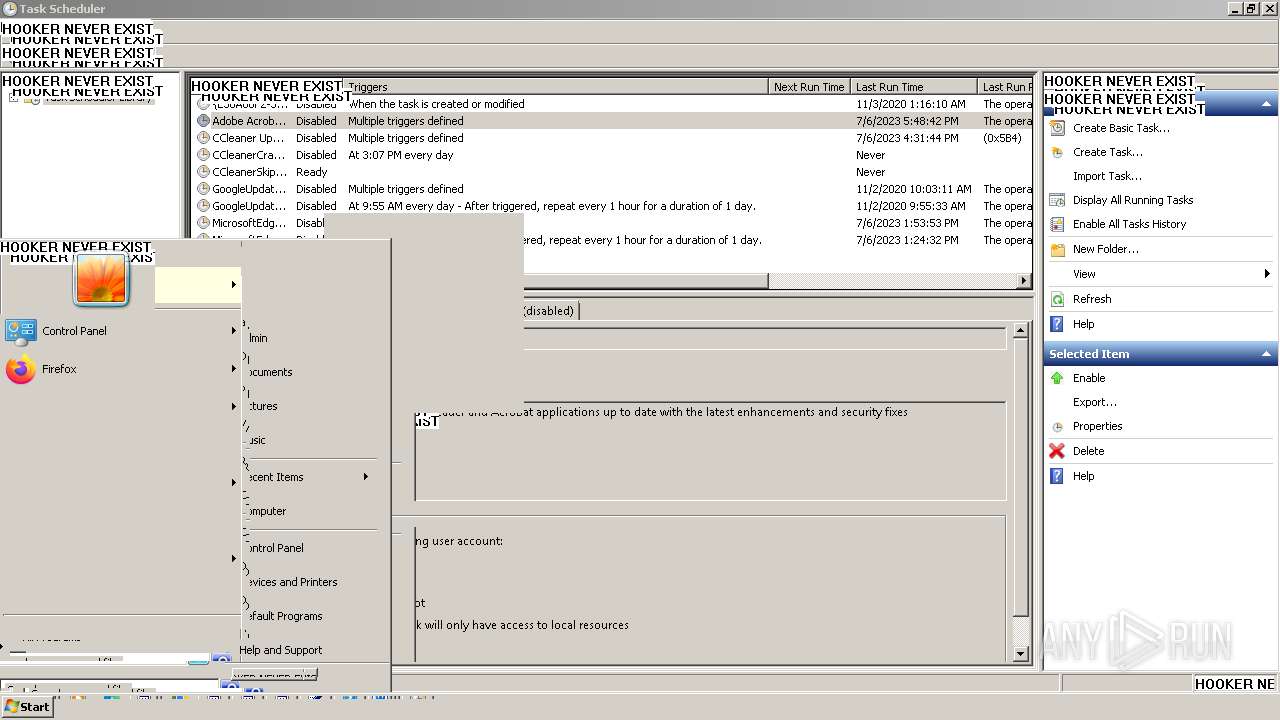Open the pinned Control Panel icon in Start menu
The height and width of the screenshot is (720, 1280).
(x=21, y=331)
